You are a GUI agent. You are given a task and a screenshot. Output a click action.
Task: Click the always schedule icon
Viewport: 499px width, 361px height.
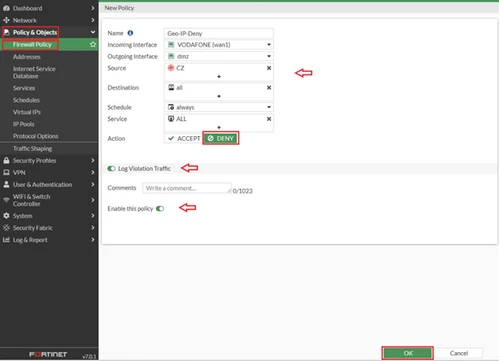[x=171, y=107]
